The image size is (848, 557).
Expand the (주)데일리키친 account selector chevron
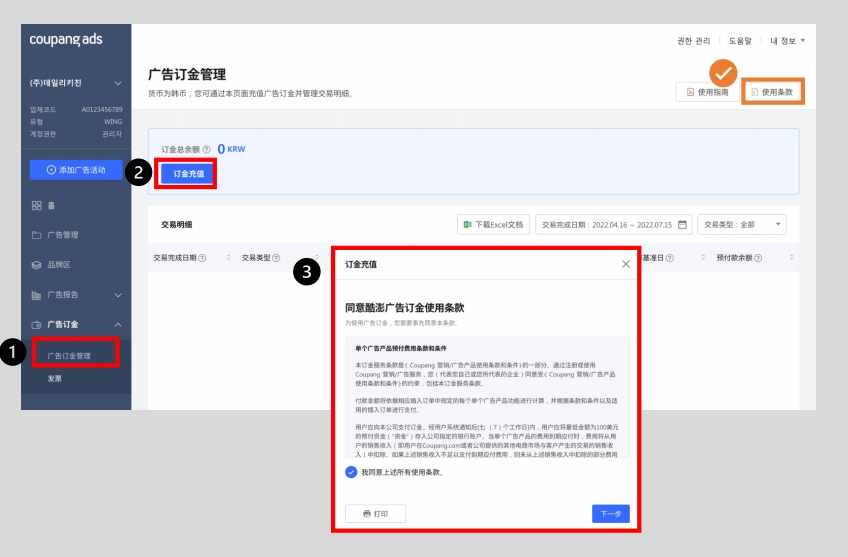118,83
